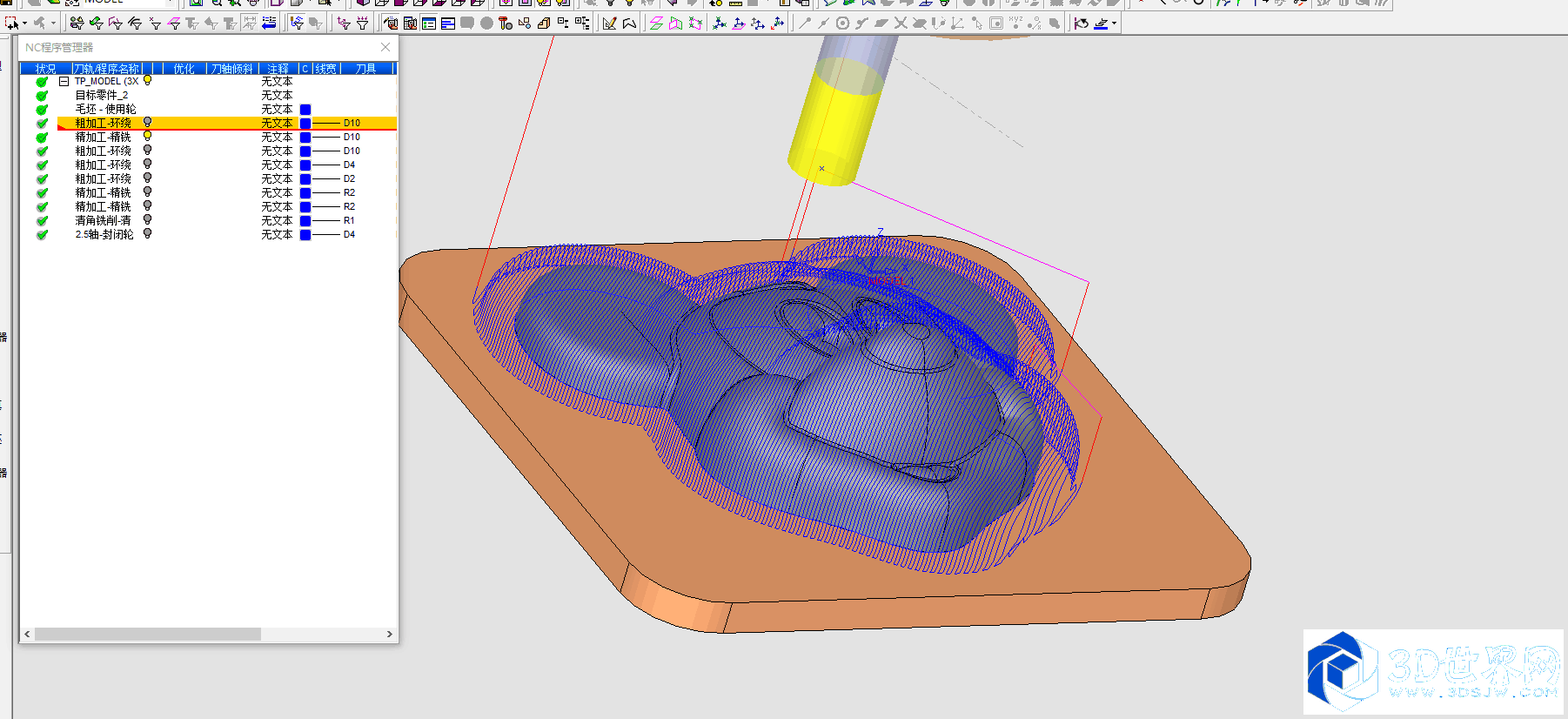Click the 状况 column header
Image resolution: width=1568 pixels, height=719 pixels.
[x=46, y=68]
